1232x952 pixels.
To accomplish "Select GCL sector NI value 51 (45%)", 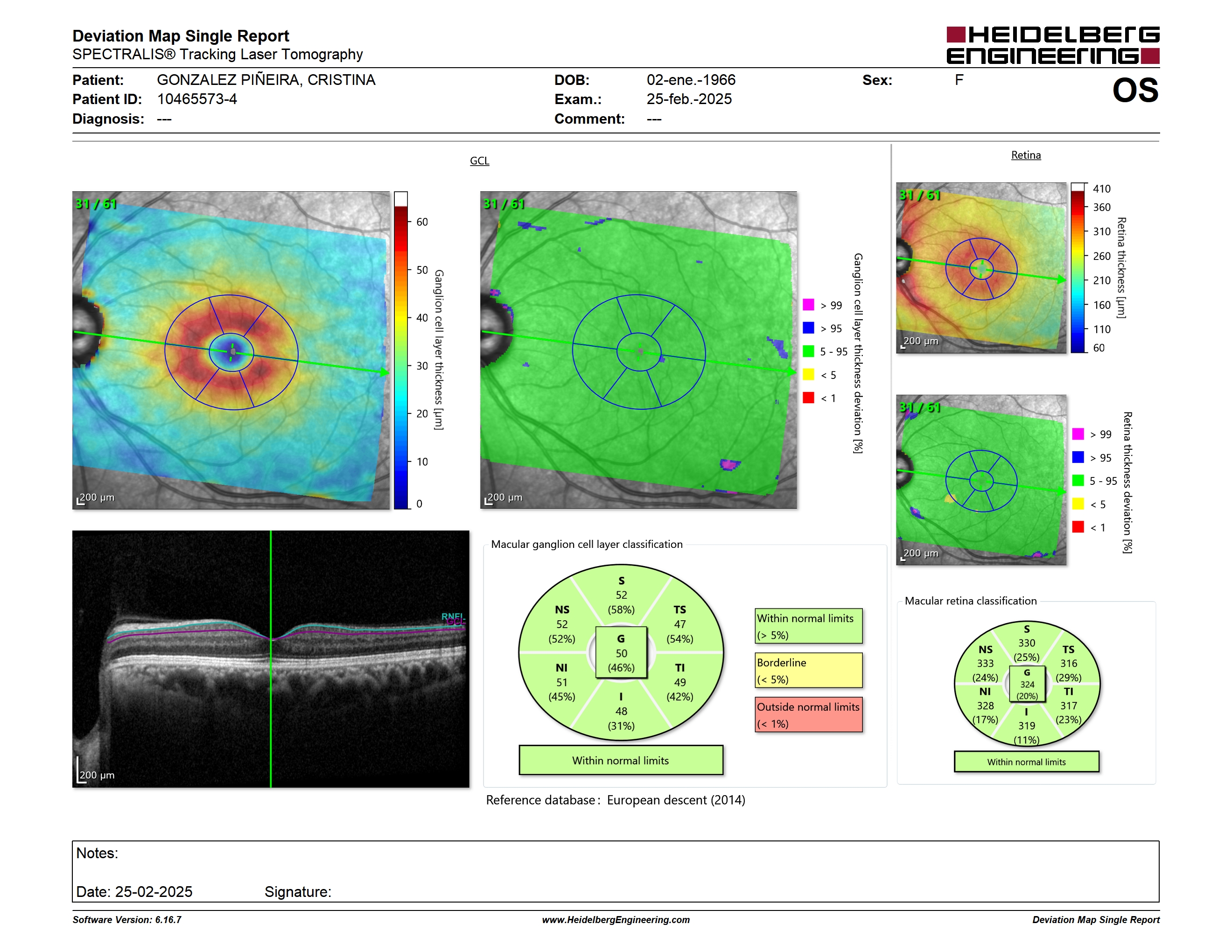I will click(x=562, y=682).
